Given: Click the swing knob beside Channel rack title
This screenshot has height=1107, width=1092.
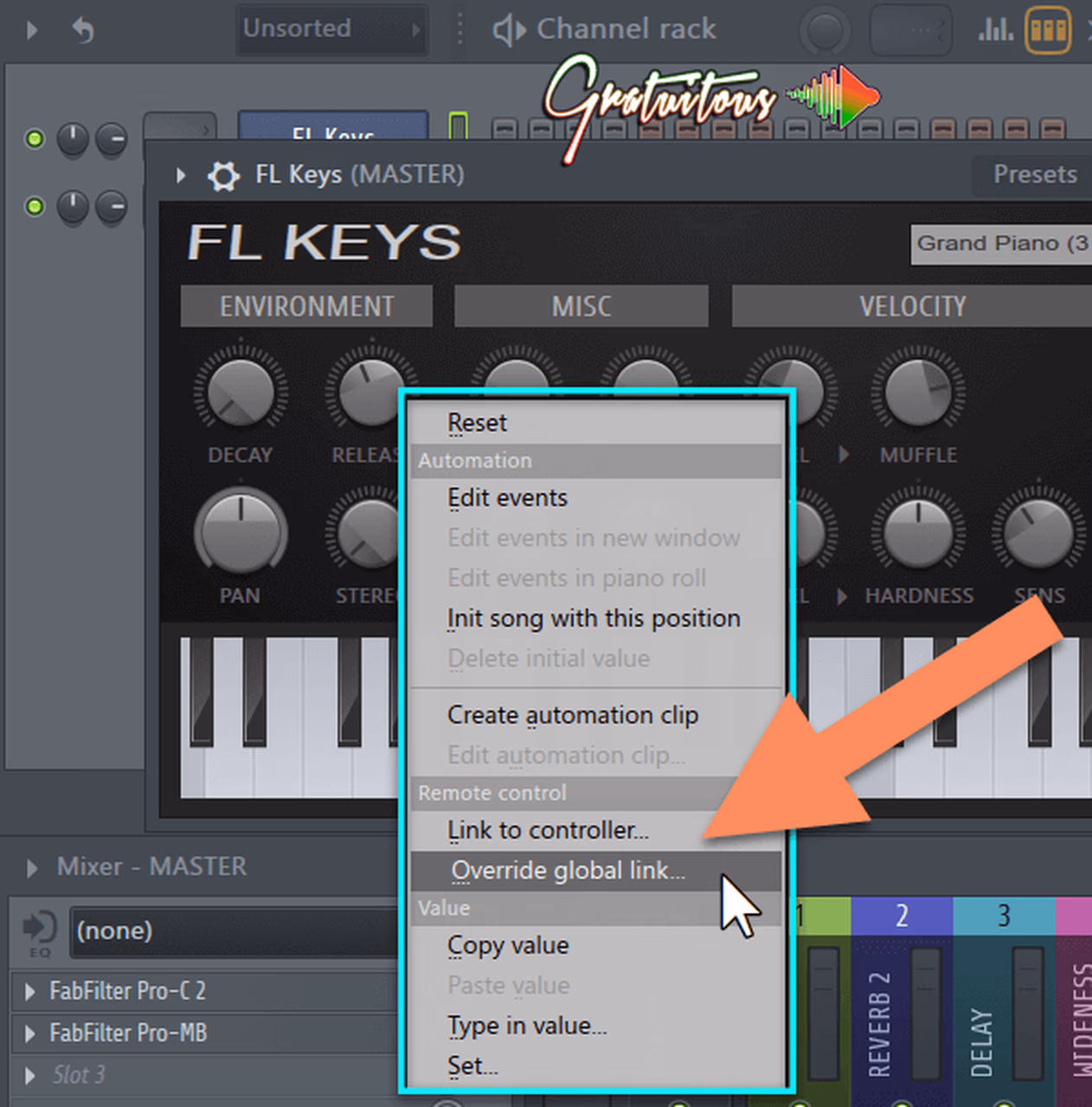Looking at the screenshot, I should coord(825,32).
